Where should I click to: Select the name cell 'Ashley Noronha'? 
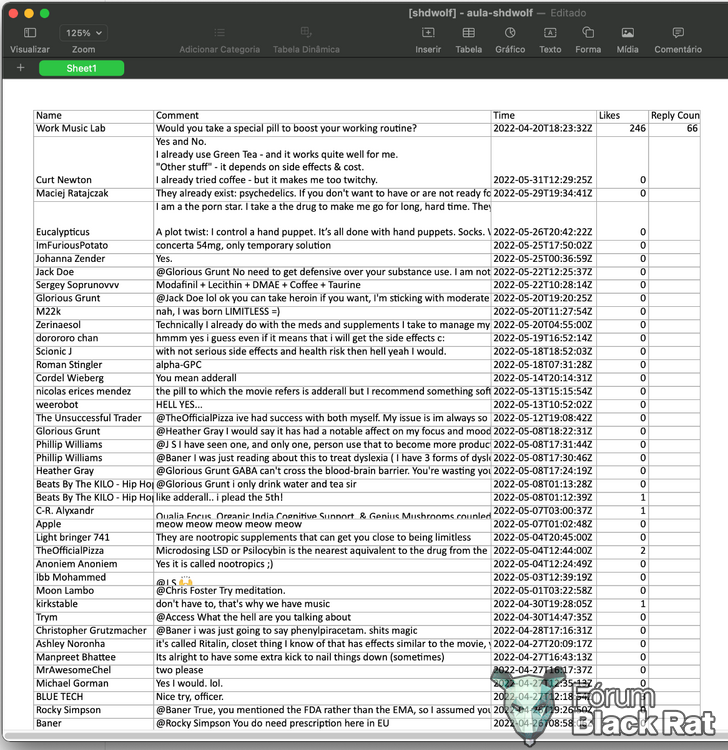click(x=93, y=644)
